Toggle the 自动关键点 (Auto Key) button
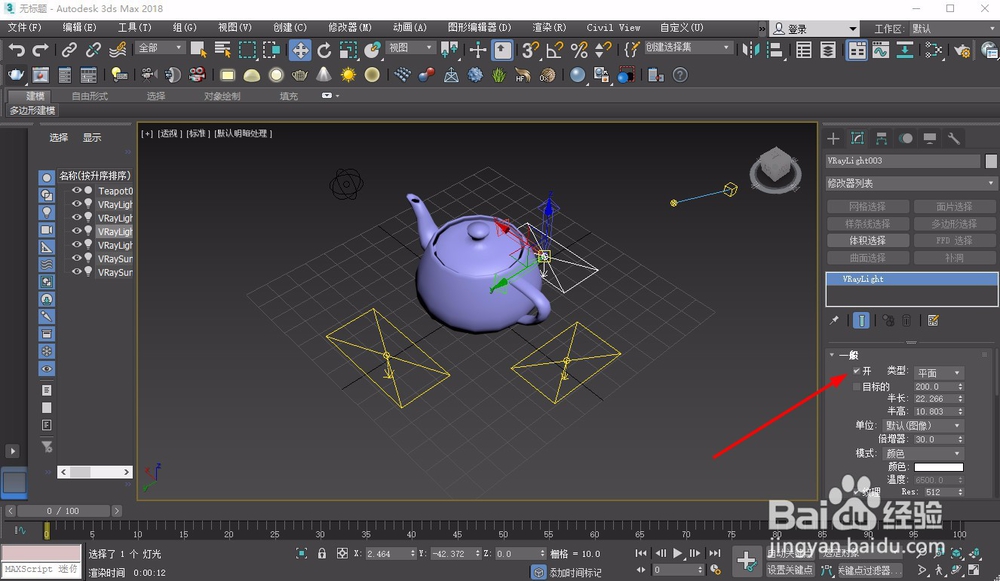The height and width of the screenshot is (581, 1000). 790,552
